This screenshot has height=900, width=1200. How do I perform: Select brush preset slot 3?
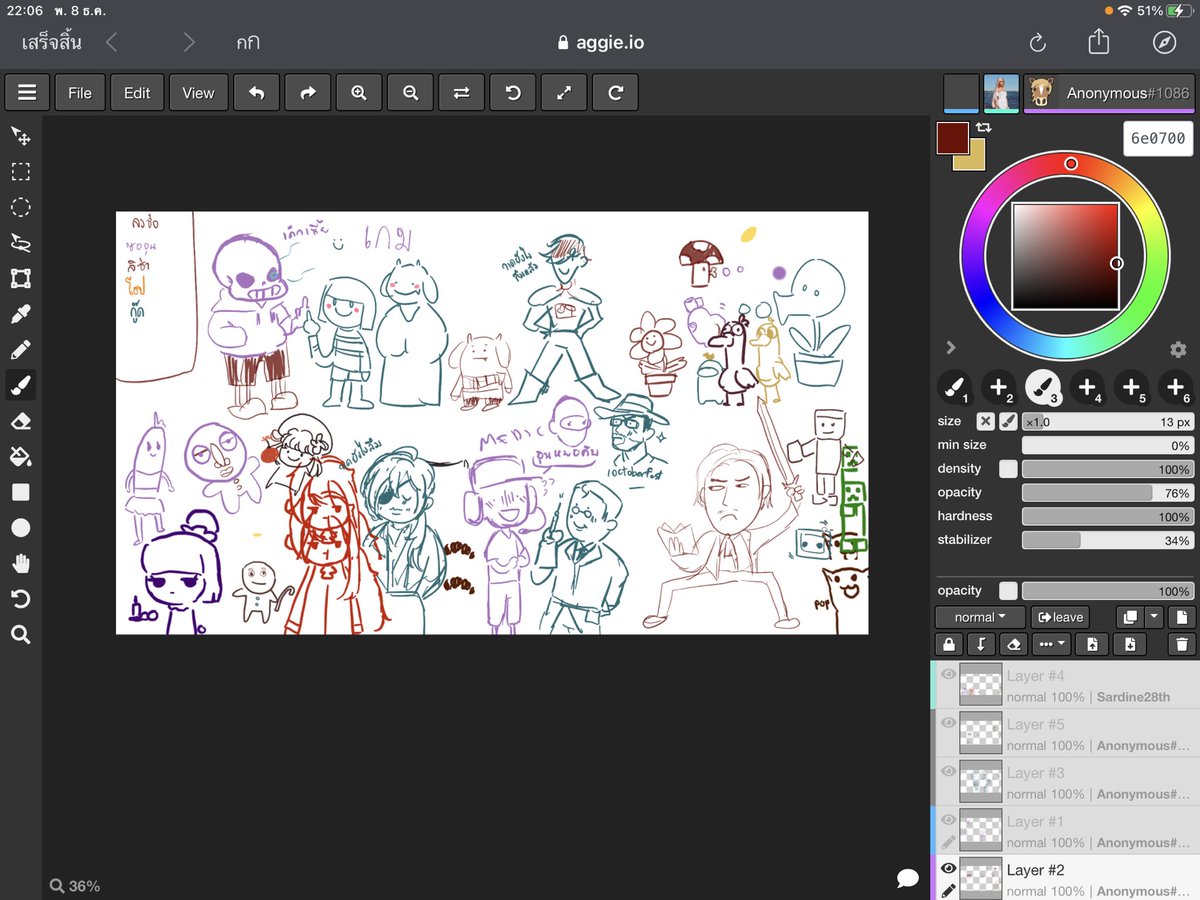click(x=1043, y=387)
